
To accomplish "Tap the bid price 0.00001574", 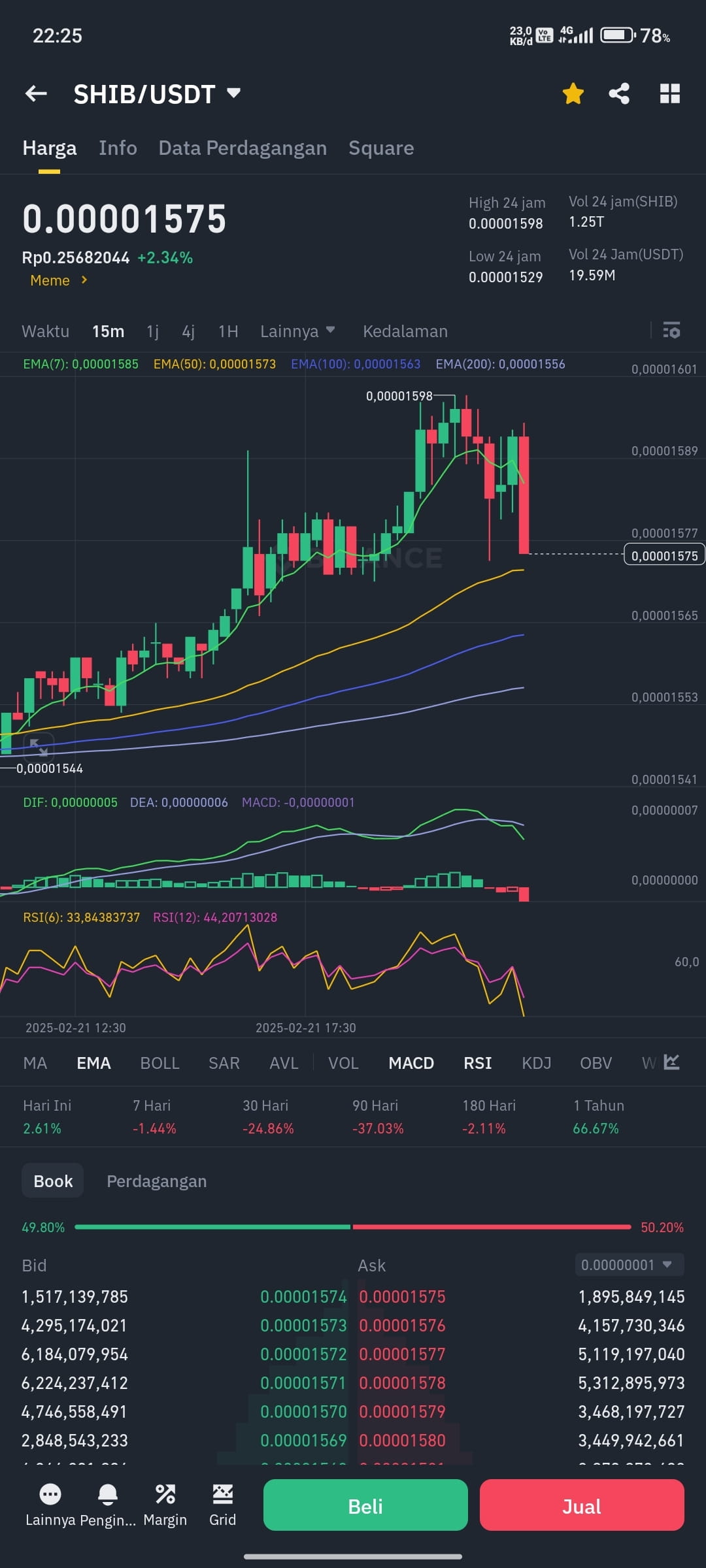I will [303, 1297].
